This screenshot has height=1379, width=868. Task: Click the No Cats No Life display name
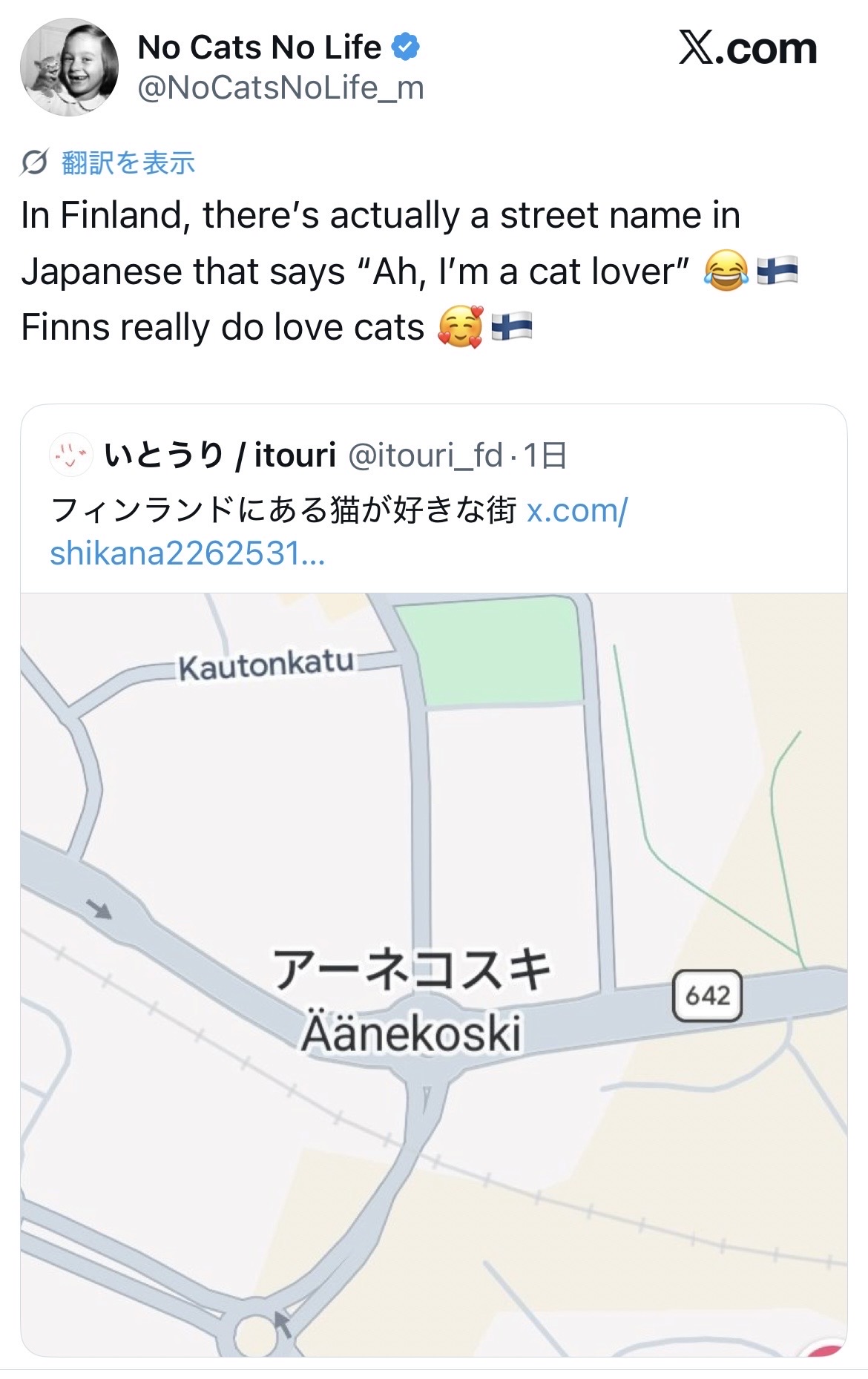259,47
